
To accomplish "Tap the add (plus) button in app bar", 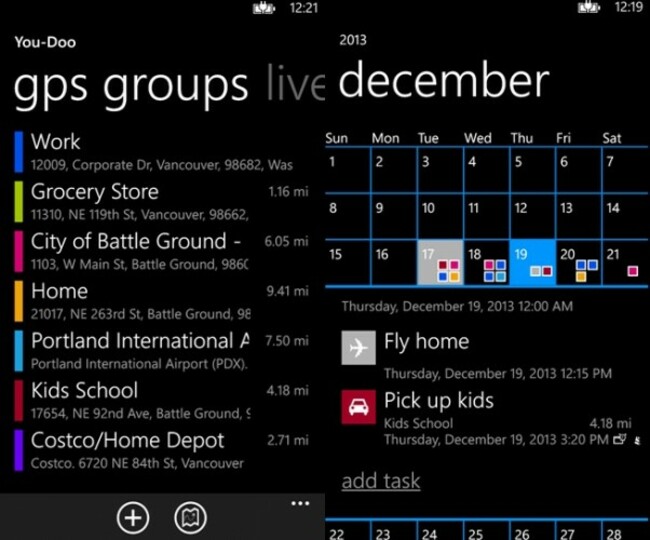I will point(133,517).
